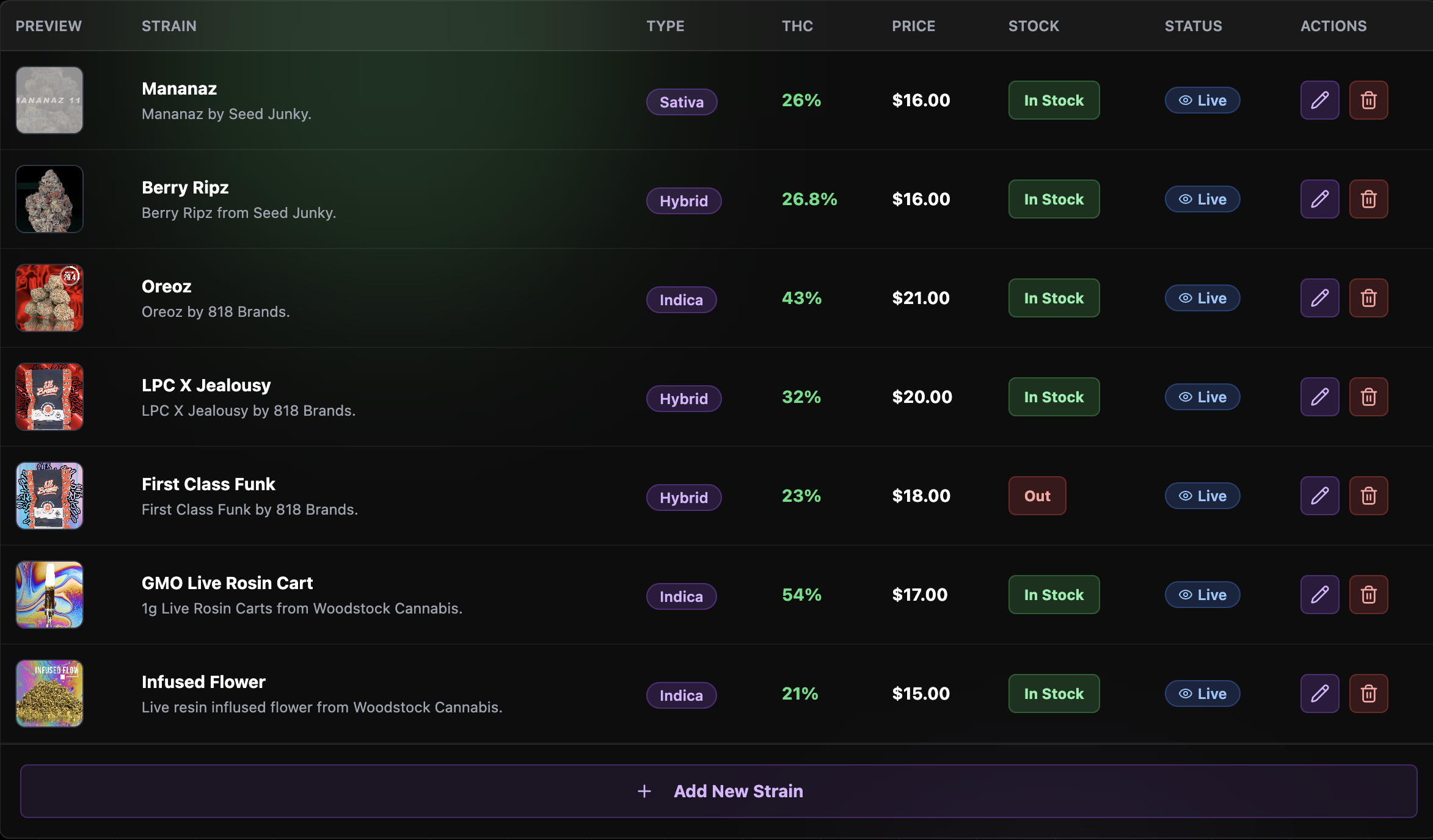
Task: Click the Add New Strain button
Action: point(718,791)
